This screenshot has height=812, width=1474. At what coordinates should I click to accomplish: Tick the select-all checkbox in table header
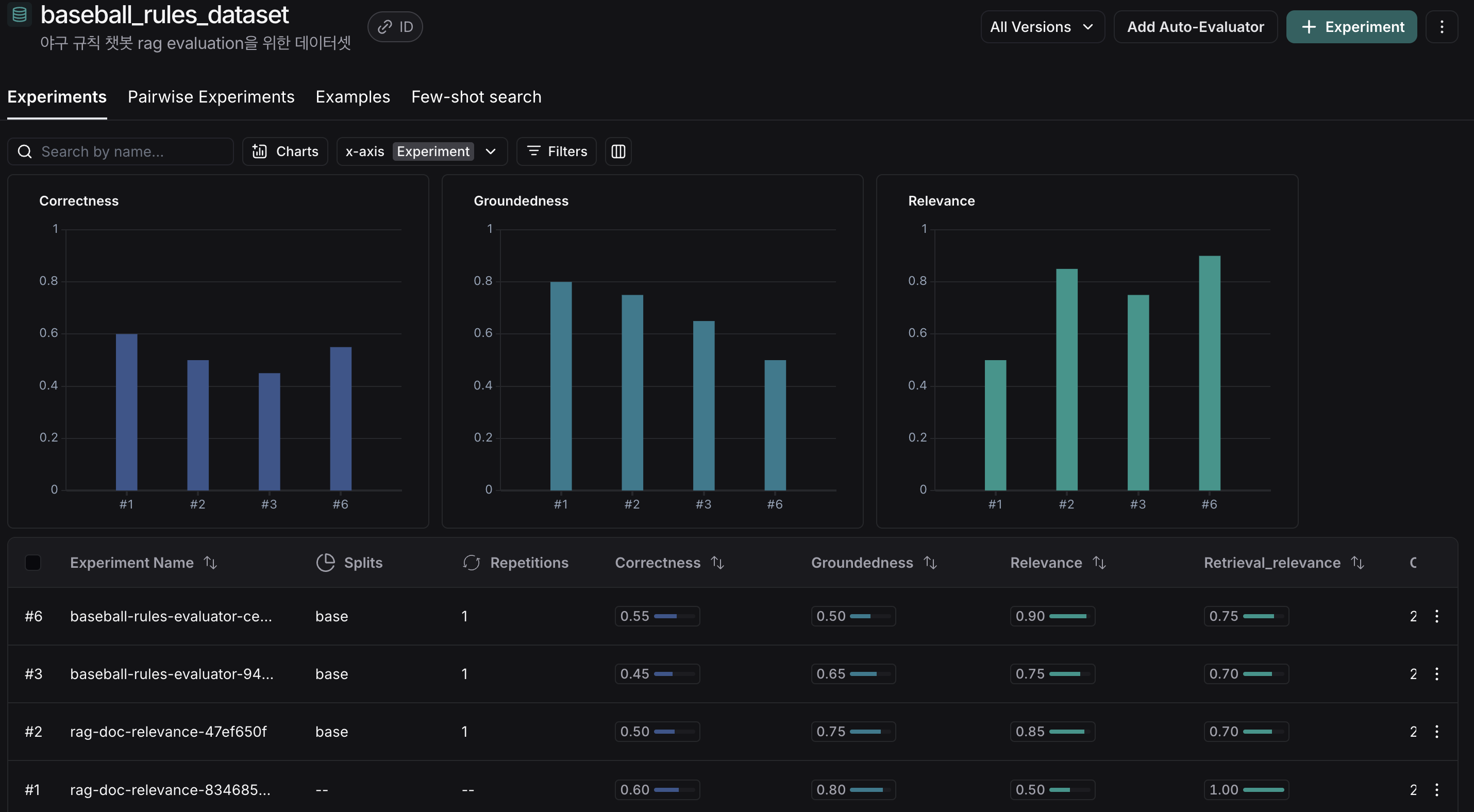click(33, 563)
